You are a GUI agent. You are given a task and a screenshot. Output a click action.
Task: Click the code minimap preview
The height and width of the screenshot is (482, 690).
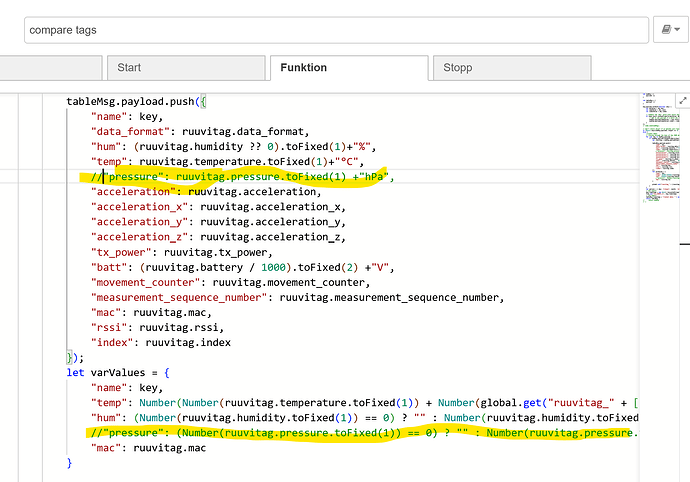657,150
